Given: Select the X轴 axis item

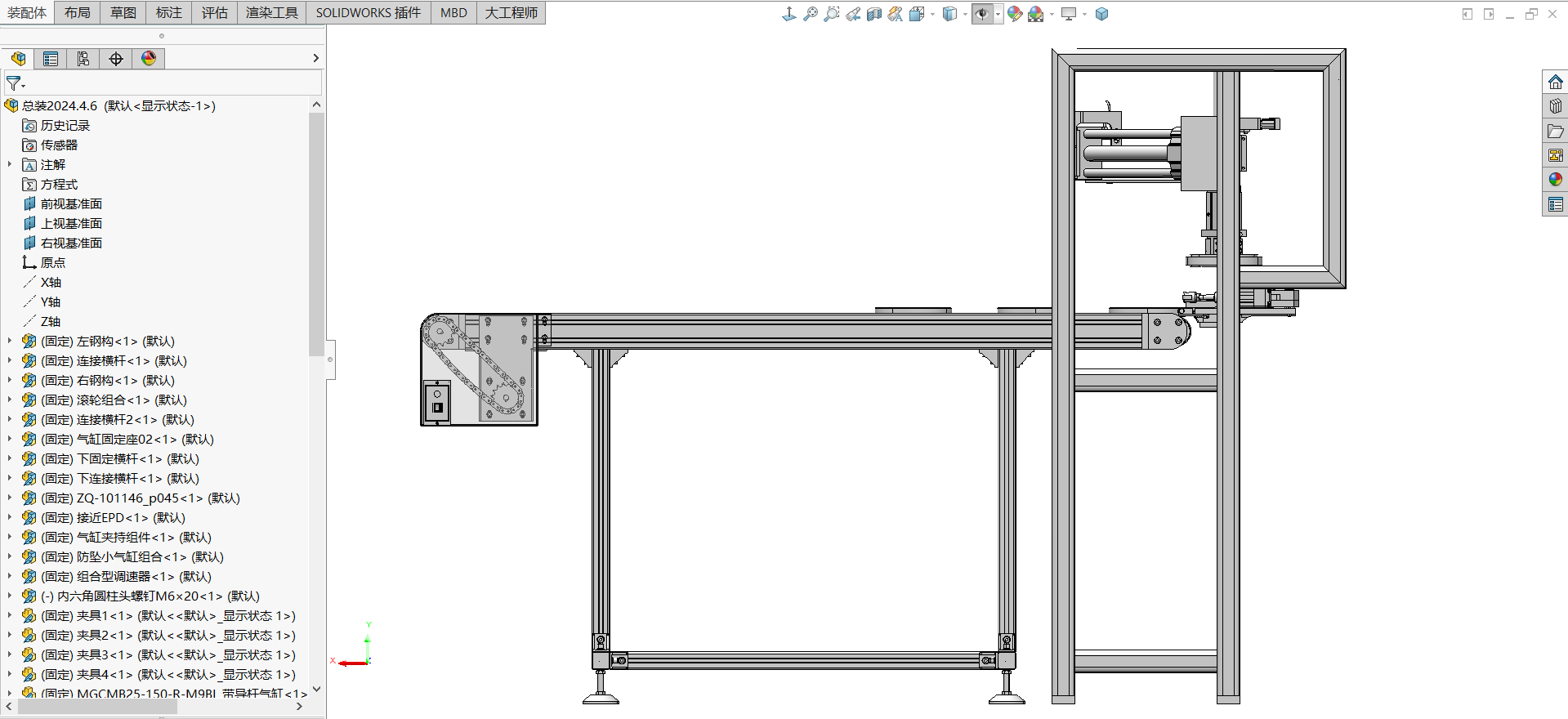Looking at the screenshot, I should coord(51,282).
